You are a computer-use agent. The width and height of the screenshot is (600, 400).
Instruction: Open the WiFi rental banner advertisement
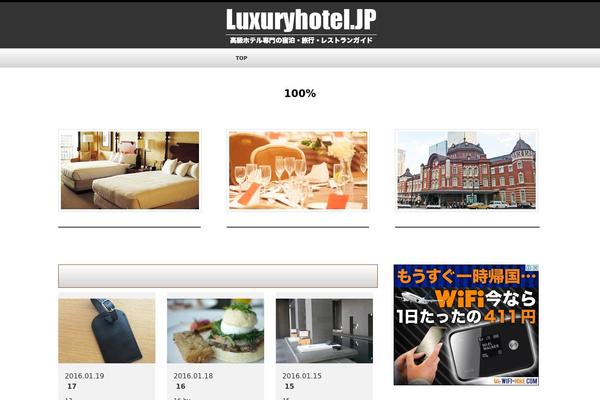[x=466, y=325]
